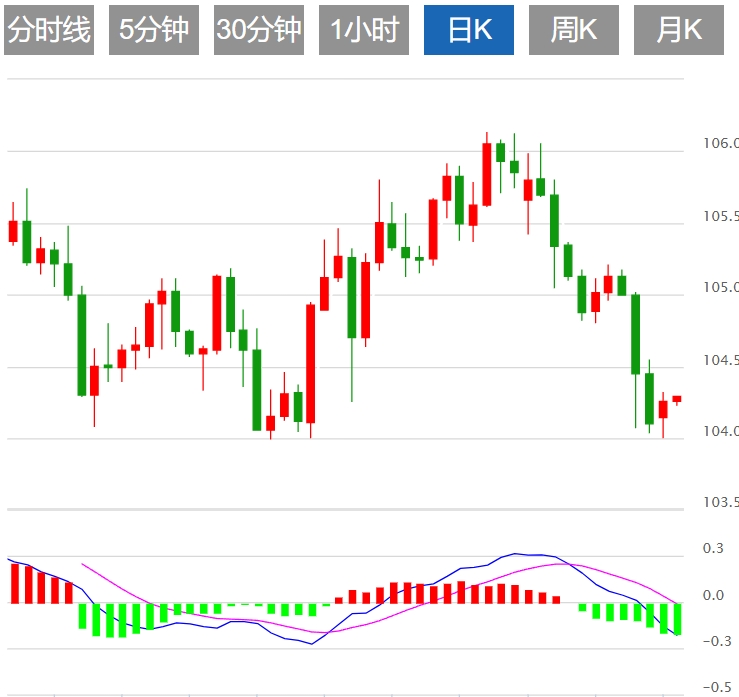The height and width of the screenshot is (697, 739).
Task: Click the 0.3 MACD axis label
Action: point(713,549)
